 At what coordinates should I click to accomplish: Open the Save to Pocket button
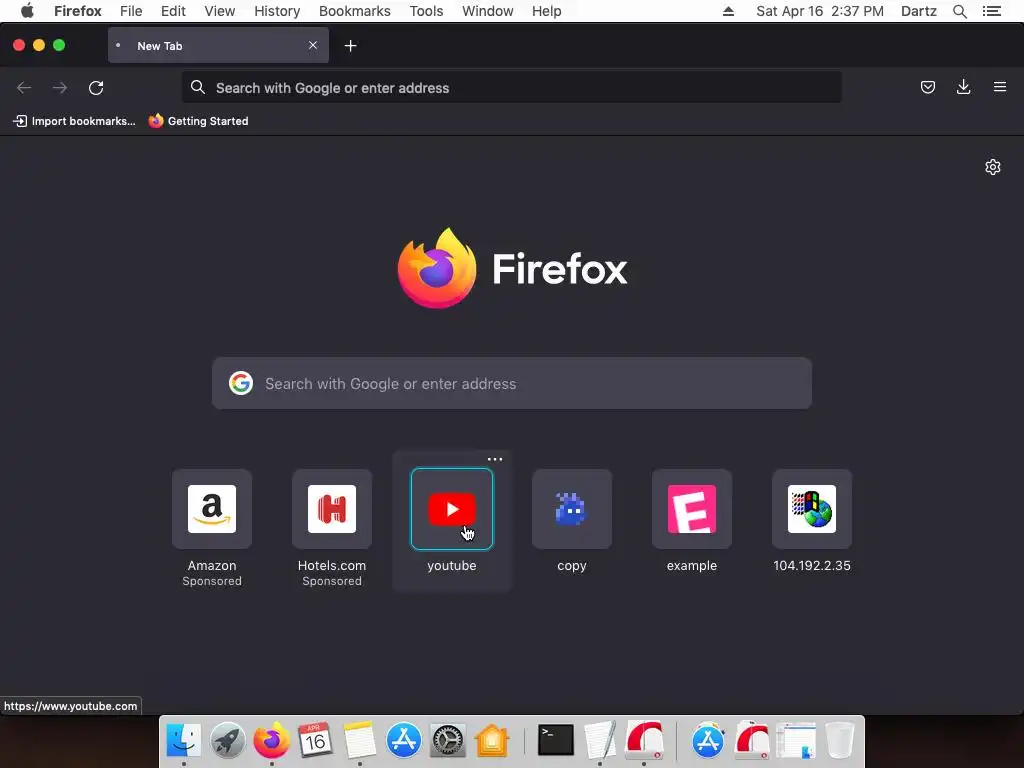pos(927,87)
